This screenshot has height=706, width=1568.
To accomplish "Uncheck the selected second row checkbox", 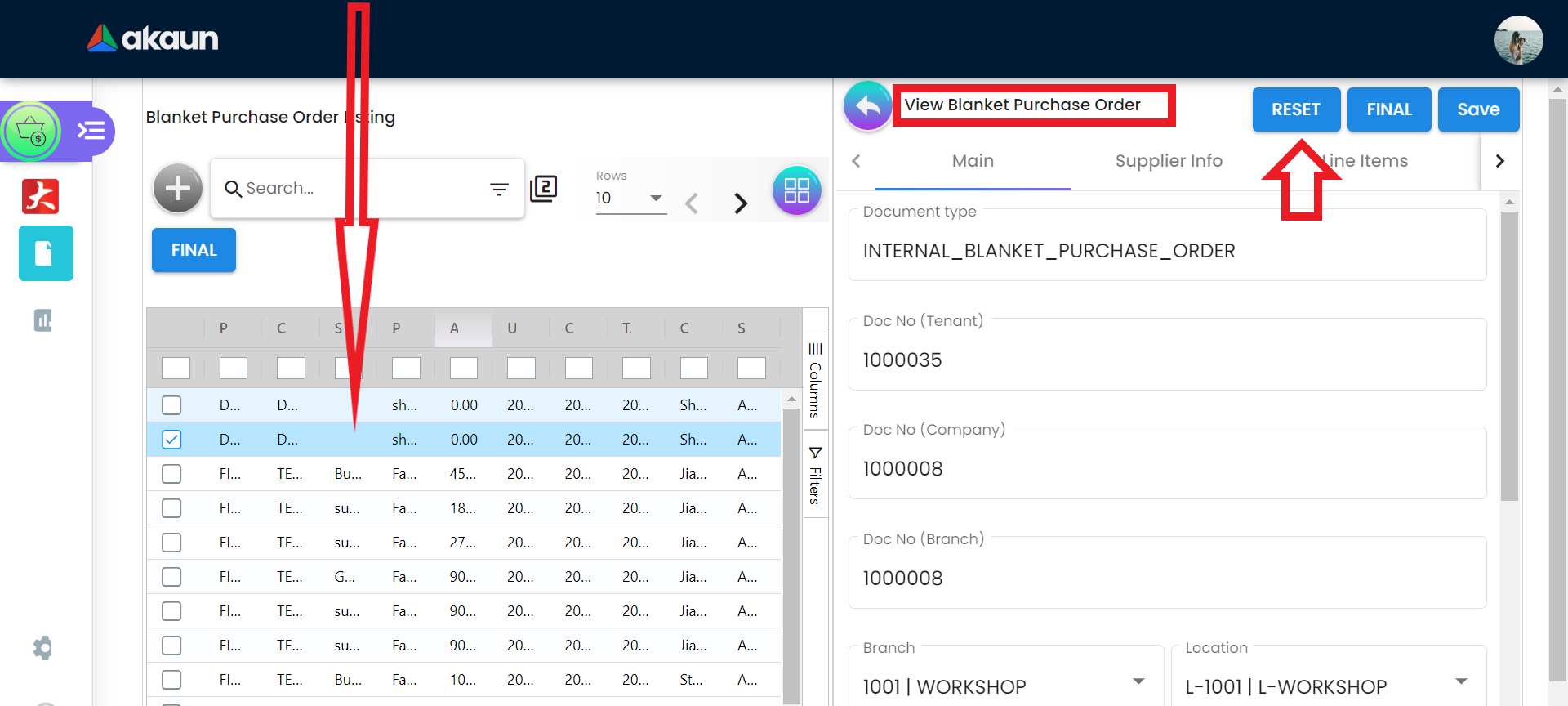I will tap(171, 440).
